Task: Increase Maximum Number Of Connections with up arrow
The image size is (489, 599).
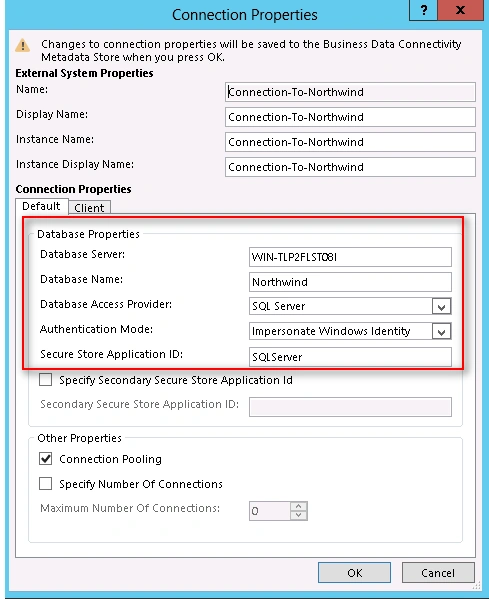Action: tap(299, 506)
